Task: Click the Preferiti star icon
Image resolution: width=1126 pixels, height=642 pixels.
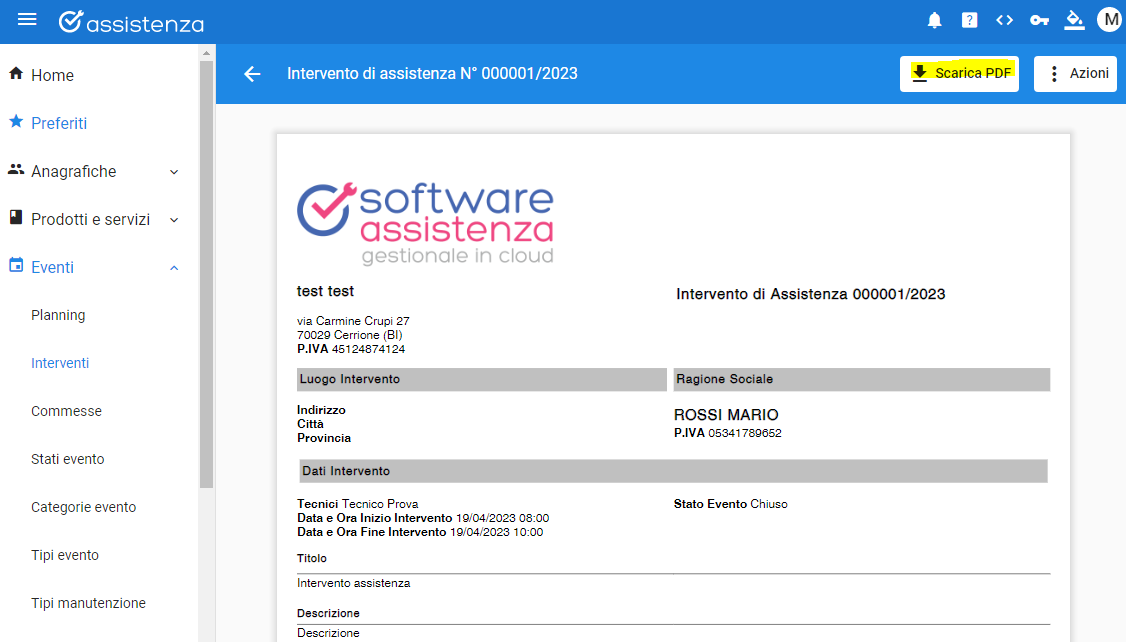Action: click(x=16, y=122)
